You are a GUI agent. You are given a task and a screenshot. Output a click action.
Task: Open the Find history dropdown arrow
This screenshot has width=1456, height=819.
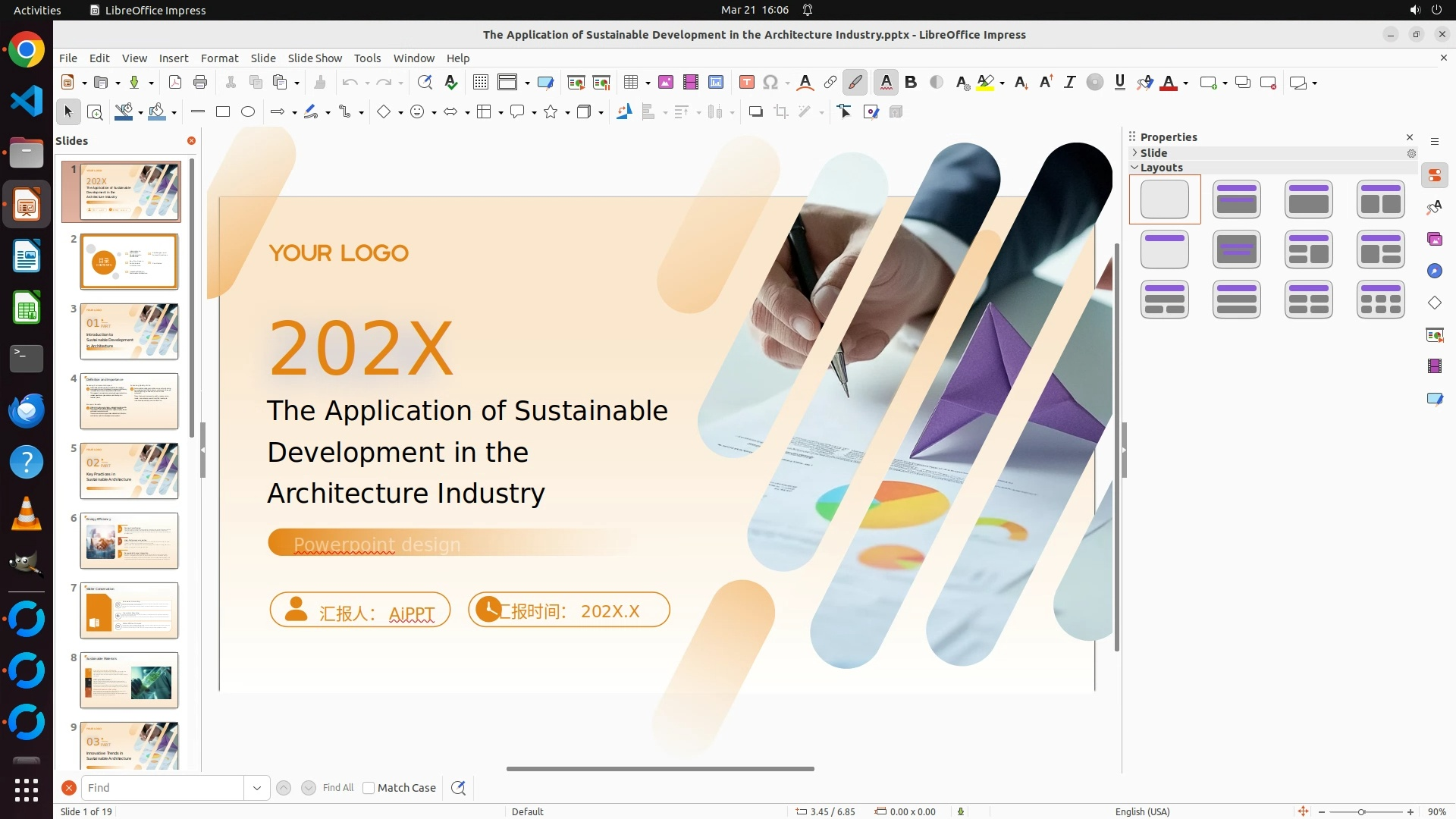click(x=257, y=788)
